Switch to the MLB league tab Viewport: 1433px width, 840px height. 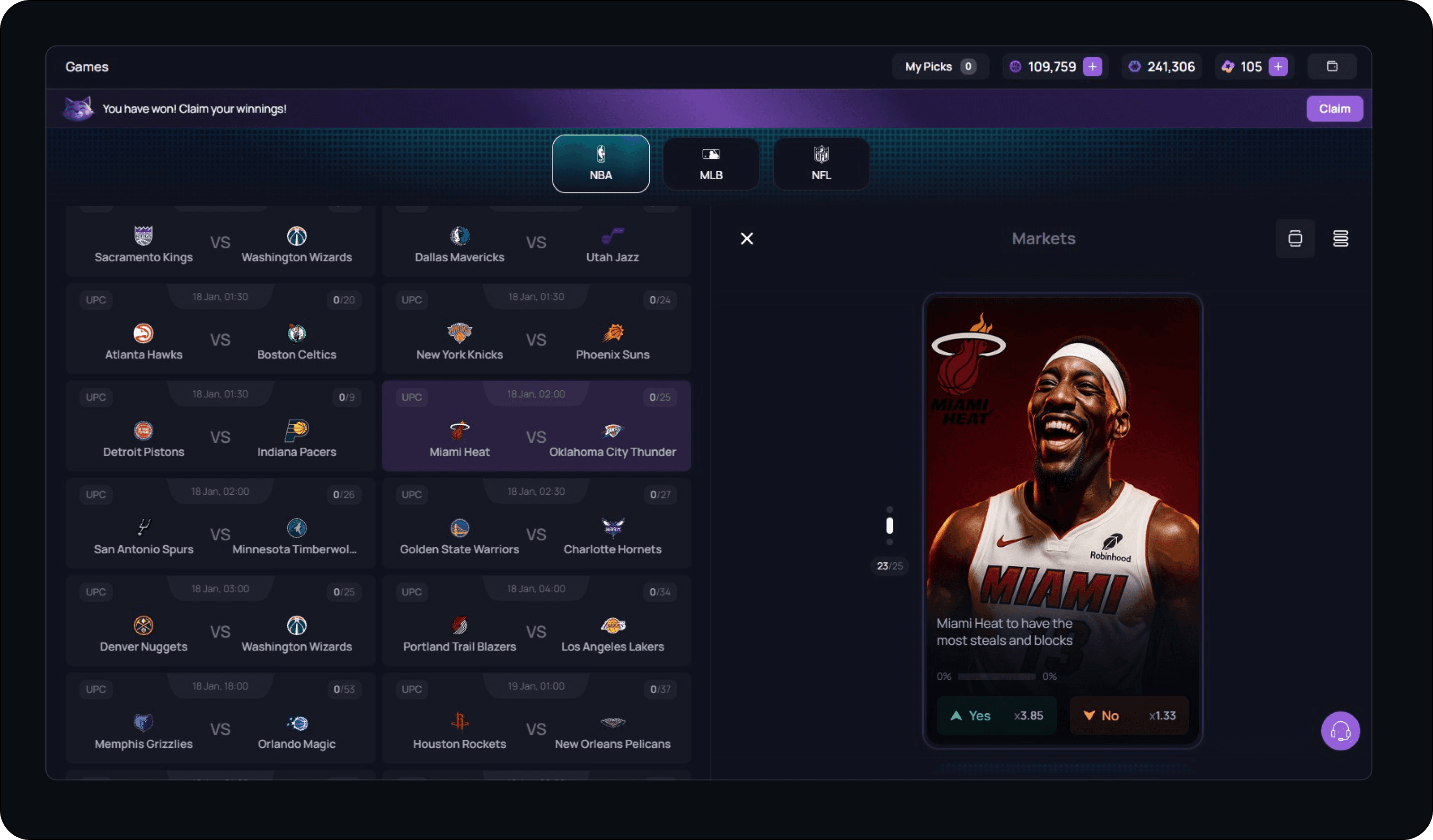tap(711, 164)
